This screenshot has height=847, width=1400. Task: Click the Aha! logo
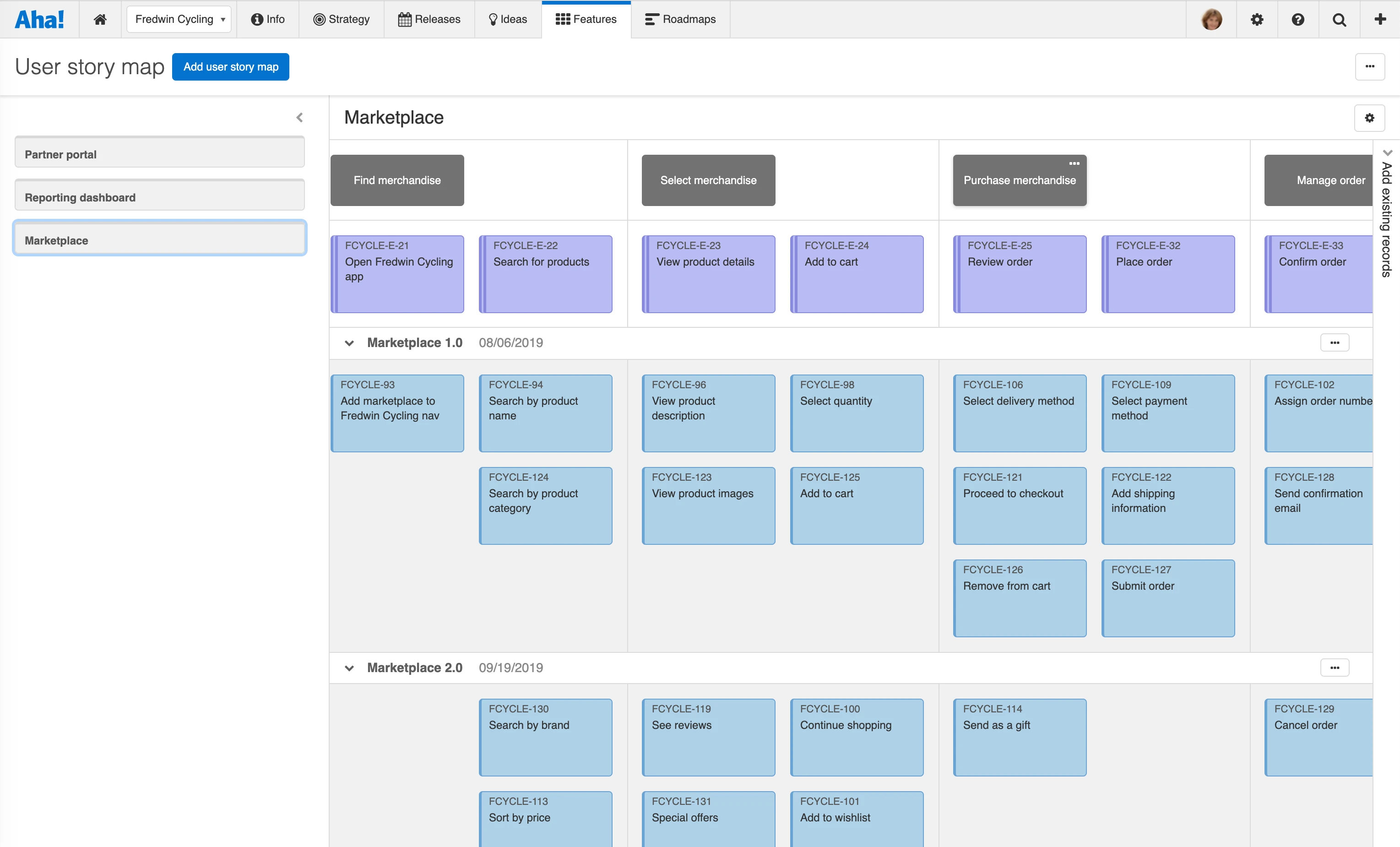coord(39,19)
